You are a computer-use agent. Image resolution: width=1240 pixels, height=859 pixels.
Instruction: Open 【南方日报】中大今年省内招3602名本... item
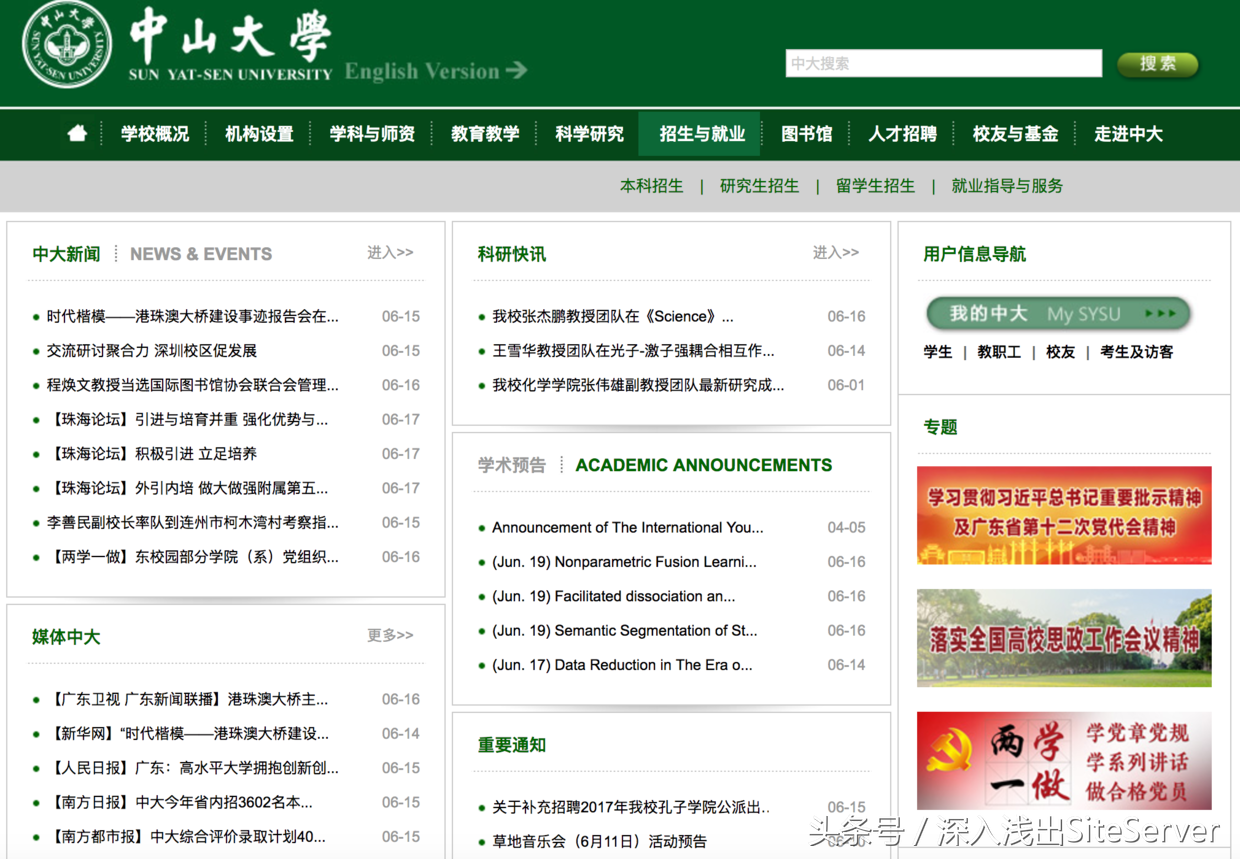click(x=179, y=802)
